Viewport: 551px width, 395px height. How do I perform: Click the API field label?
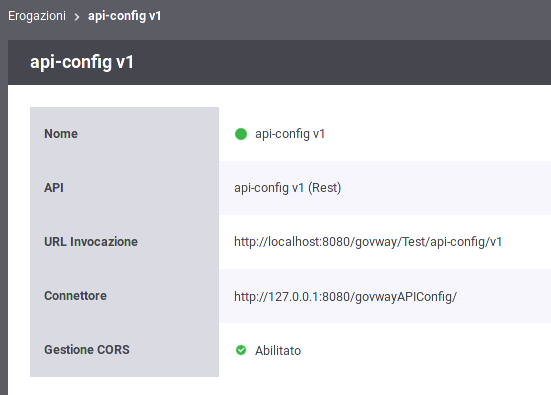[x=54, y=188]
